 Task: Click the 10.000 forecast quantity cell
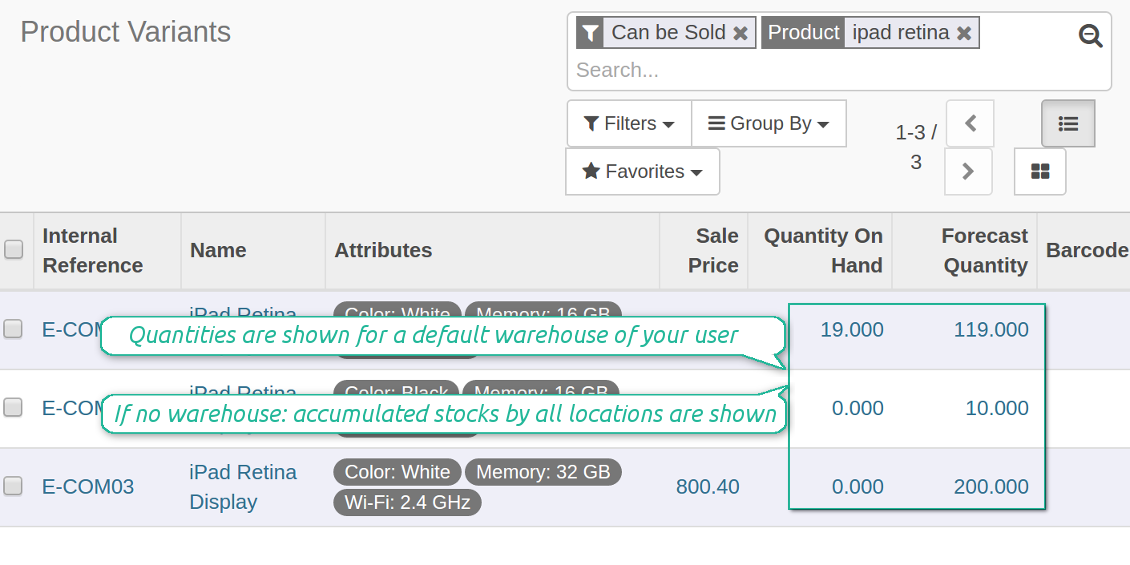[997, 409]
